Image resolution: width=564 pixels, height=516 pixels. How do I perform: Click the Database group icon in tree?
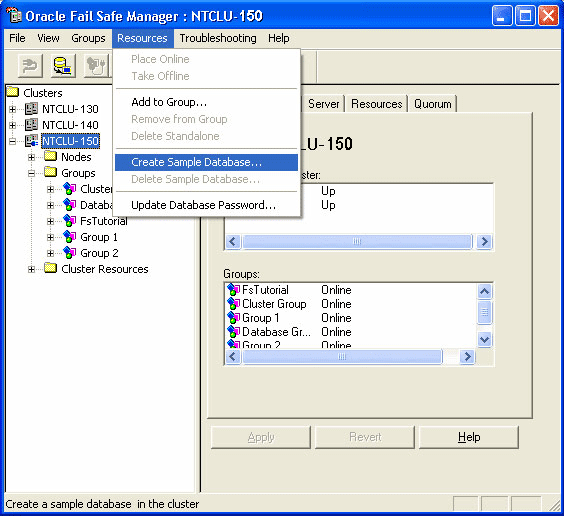(69, 205)
